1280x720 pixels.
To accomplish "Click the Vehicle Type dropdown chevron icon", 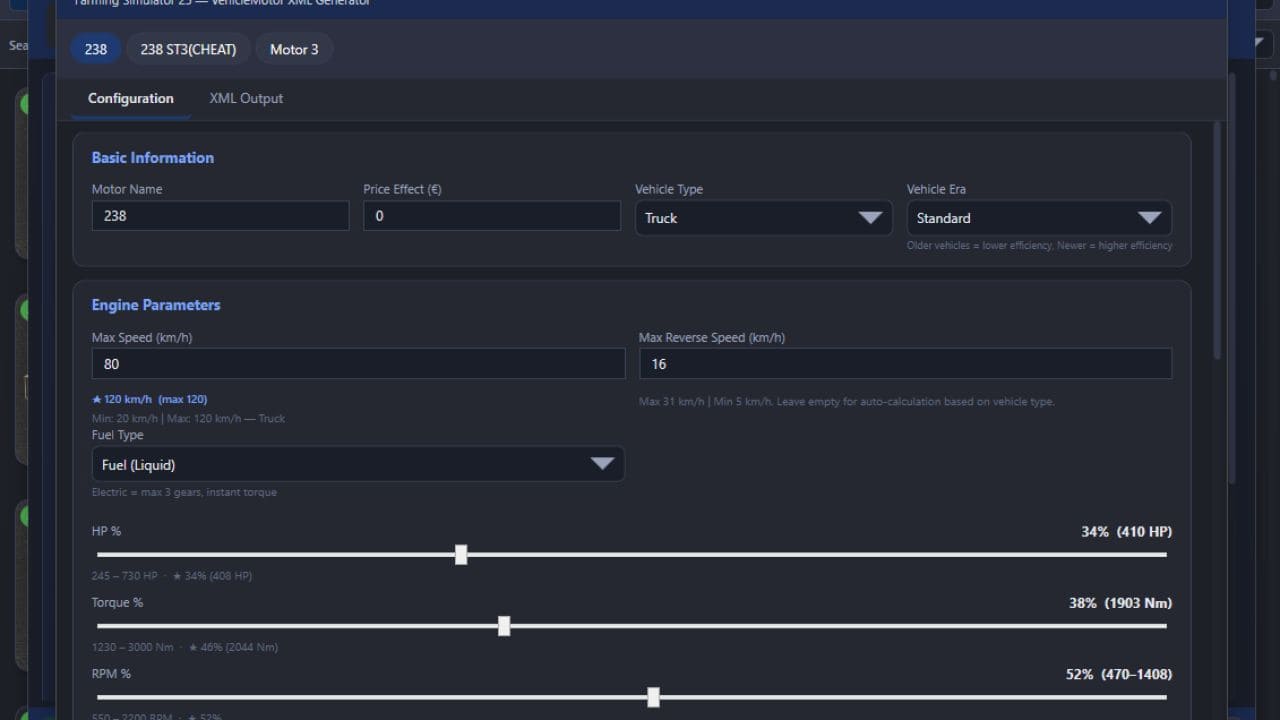I will coord(869,218).
